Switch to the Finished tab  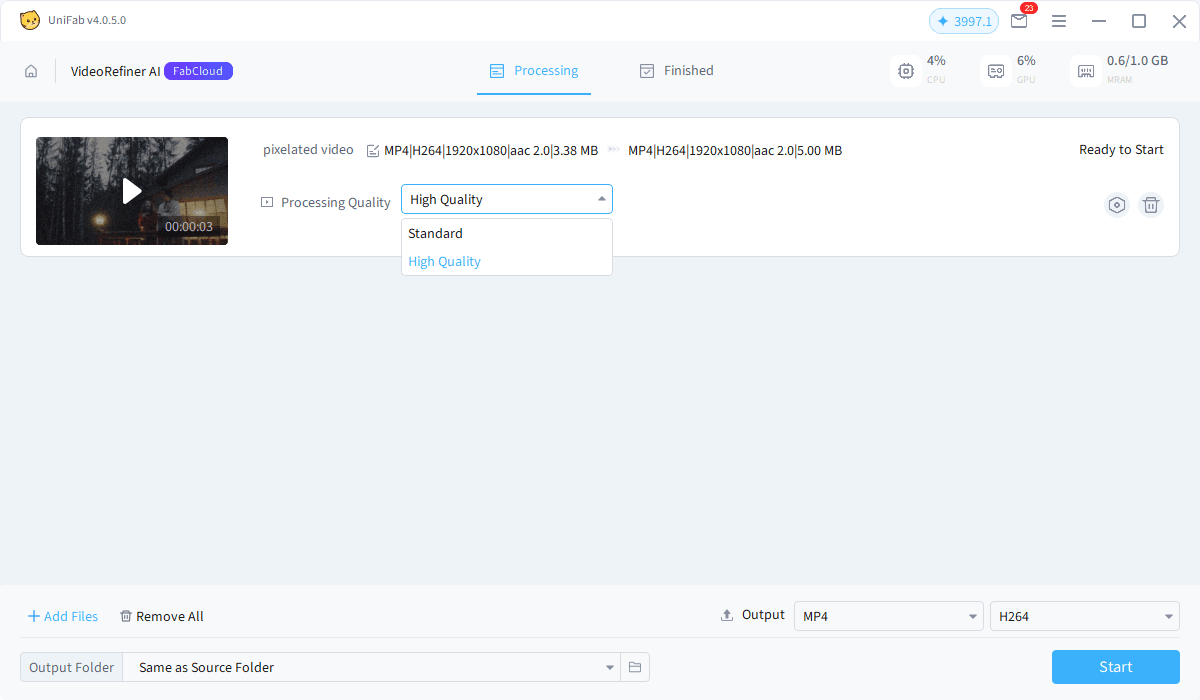[676, 71]
